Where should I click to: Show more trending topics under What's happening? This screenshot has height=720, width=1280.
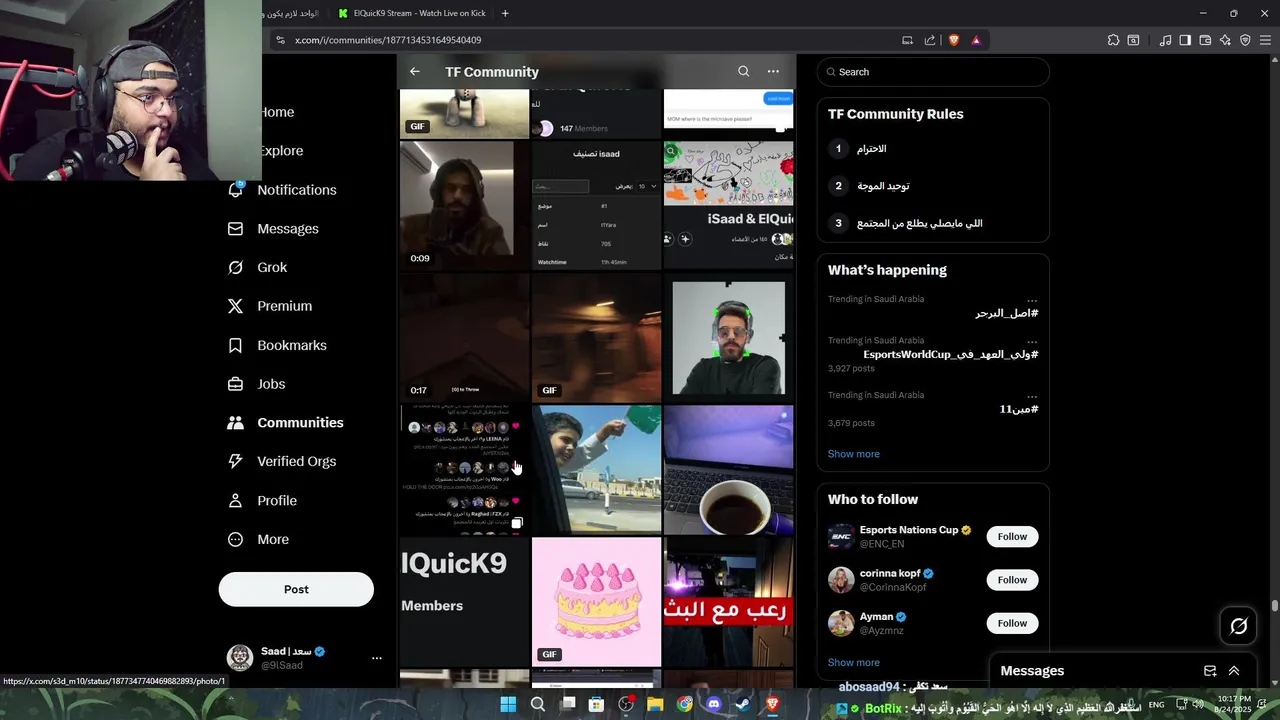(853, 454)
